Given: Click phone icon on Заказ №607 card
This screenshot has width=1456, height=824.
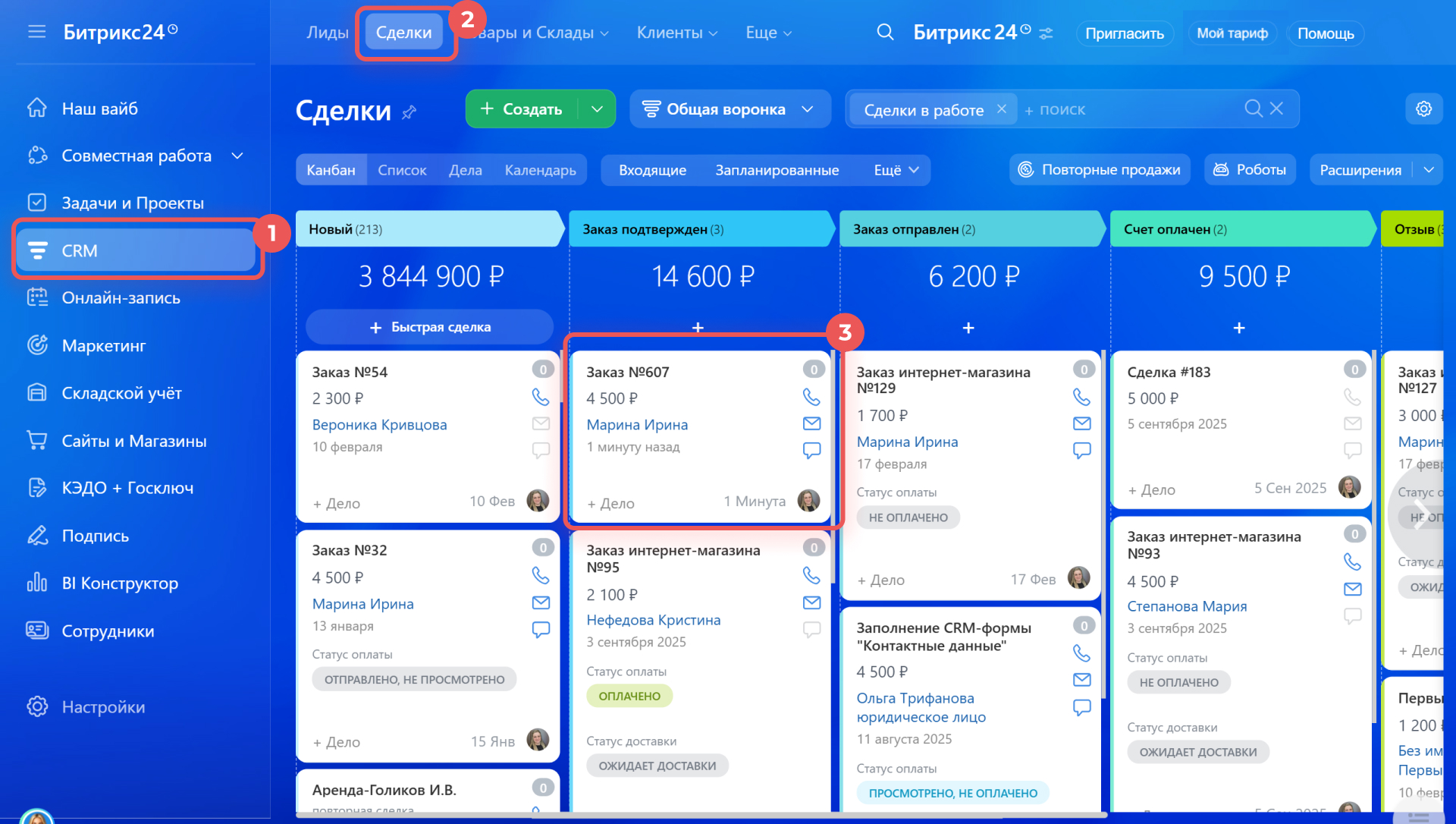Looking at the screenshot, I should click(x=811, y=397).
